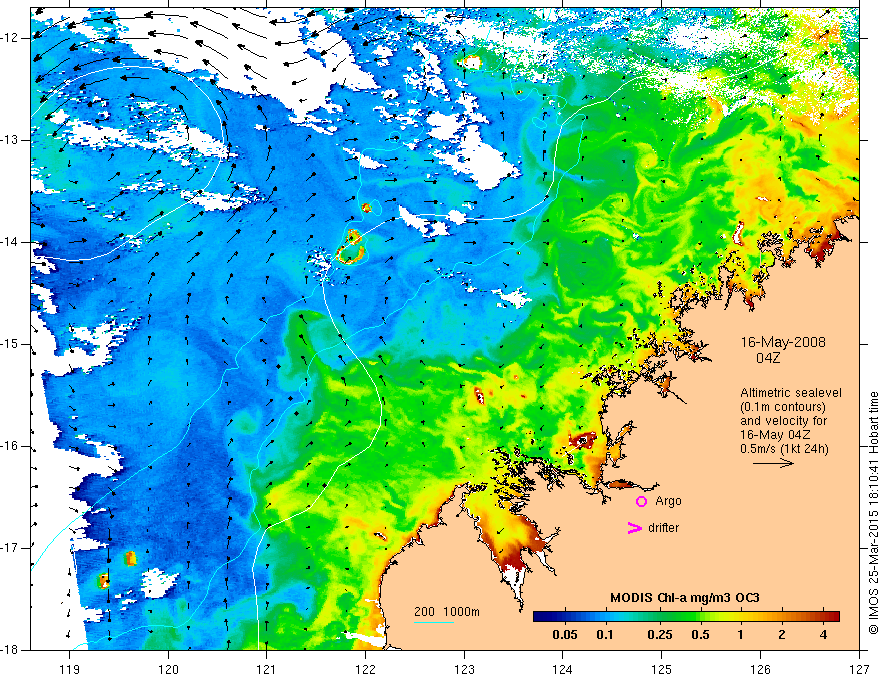The height and width of the screenshot is (680, 880).
Task: Click the latitude -12 axis label
Action: pos(11,38)
